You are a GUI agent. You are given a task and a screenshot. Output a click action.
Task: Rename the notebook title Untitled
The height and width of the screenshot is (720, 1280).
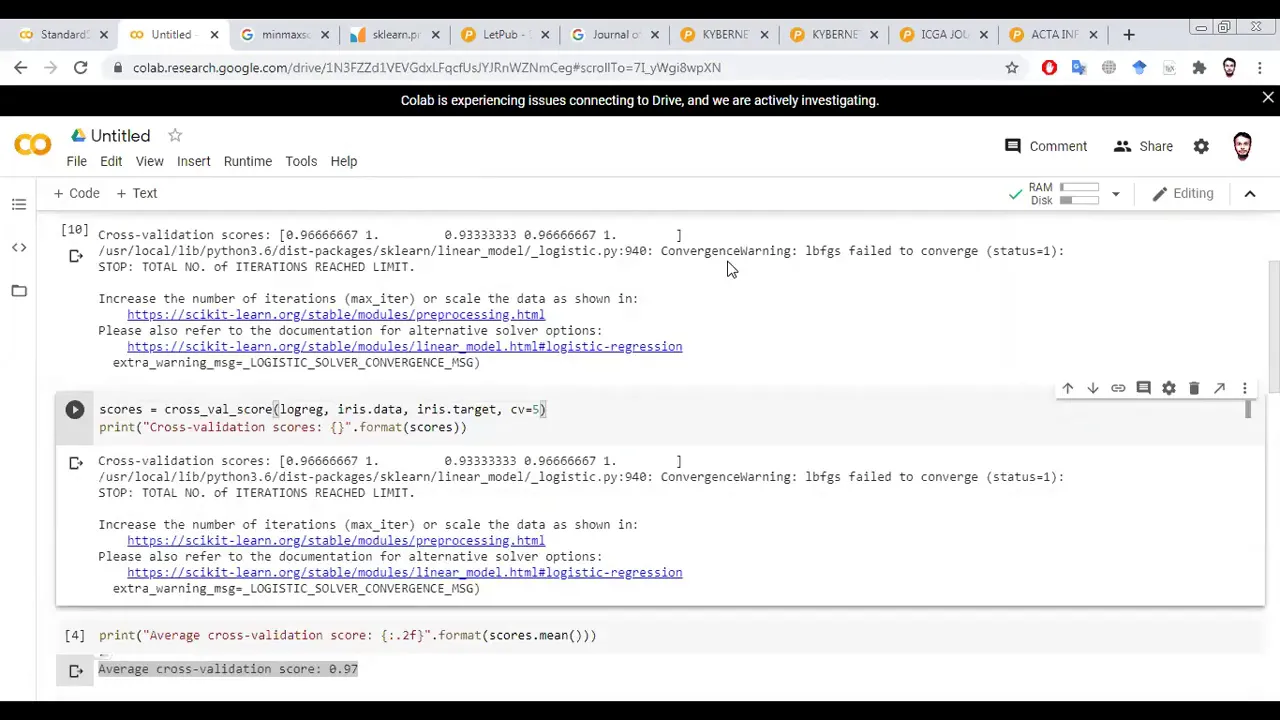(x=120, y=136)
